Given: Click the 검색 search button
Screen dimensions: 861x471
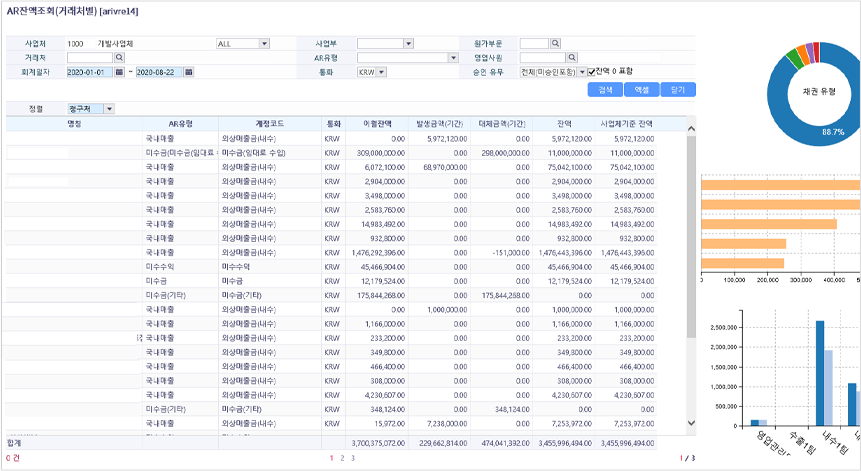Looking at the screenshot, I should (604, 90).
